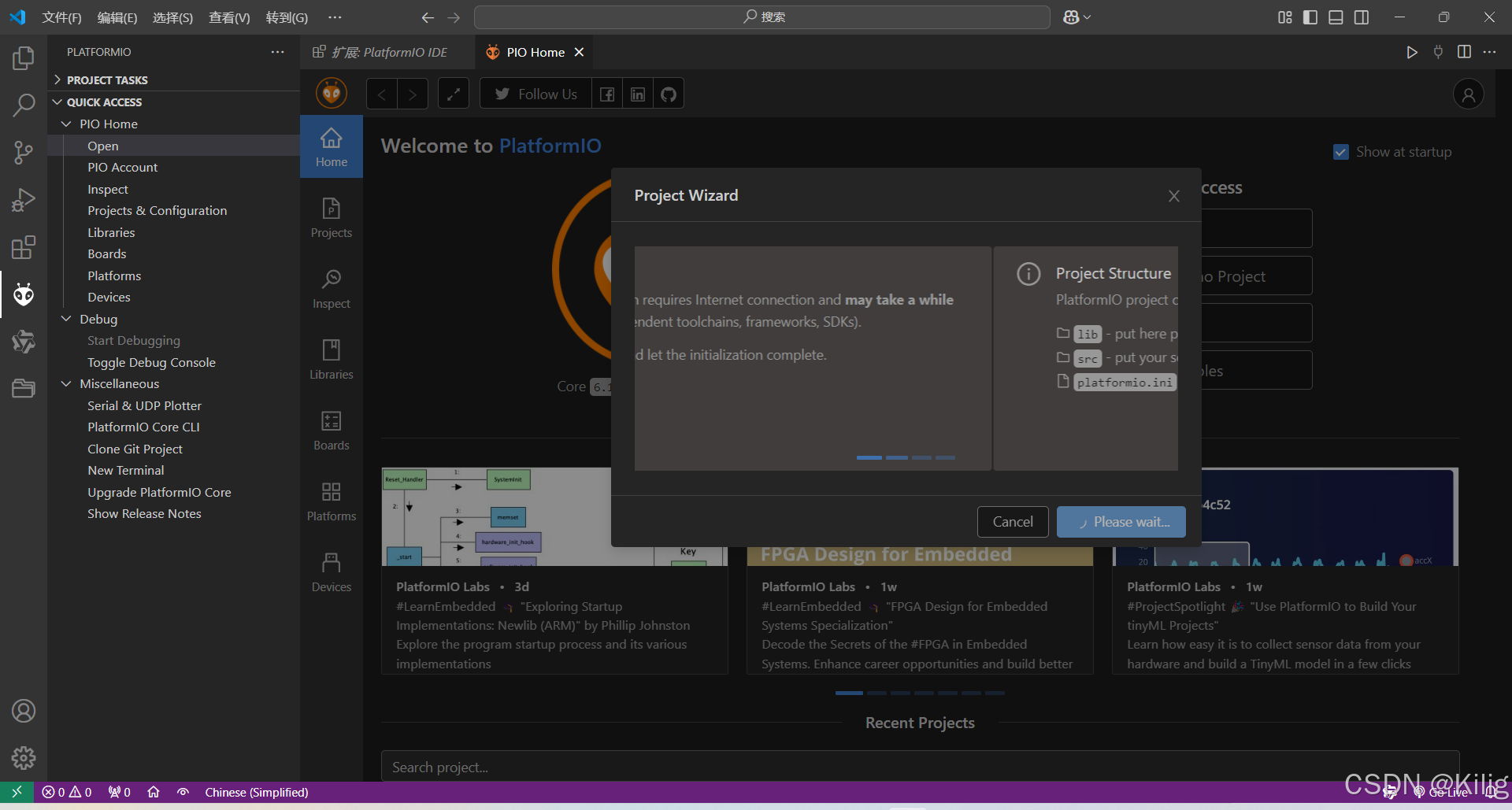The width and height of the screenshot is (1512, 810).
Task: Open Source Control view in activity bar
Action: pos(24,153)
